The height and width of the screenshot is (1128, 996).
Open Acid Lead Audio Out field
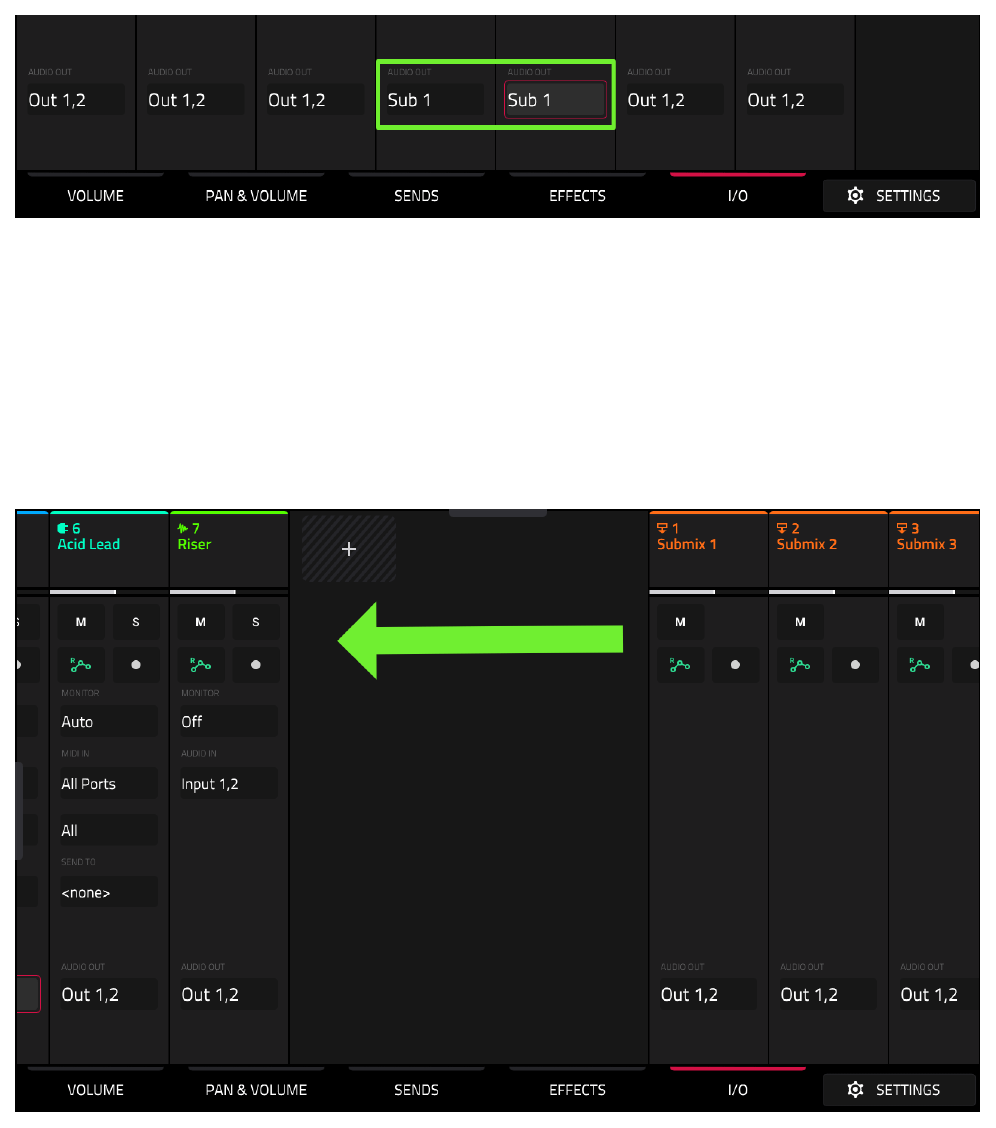point(108,994)
